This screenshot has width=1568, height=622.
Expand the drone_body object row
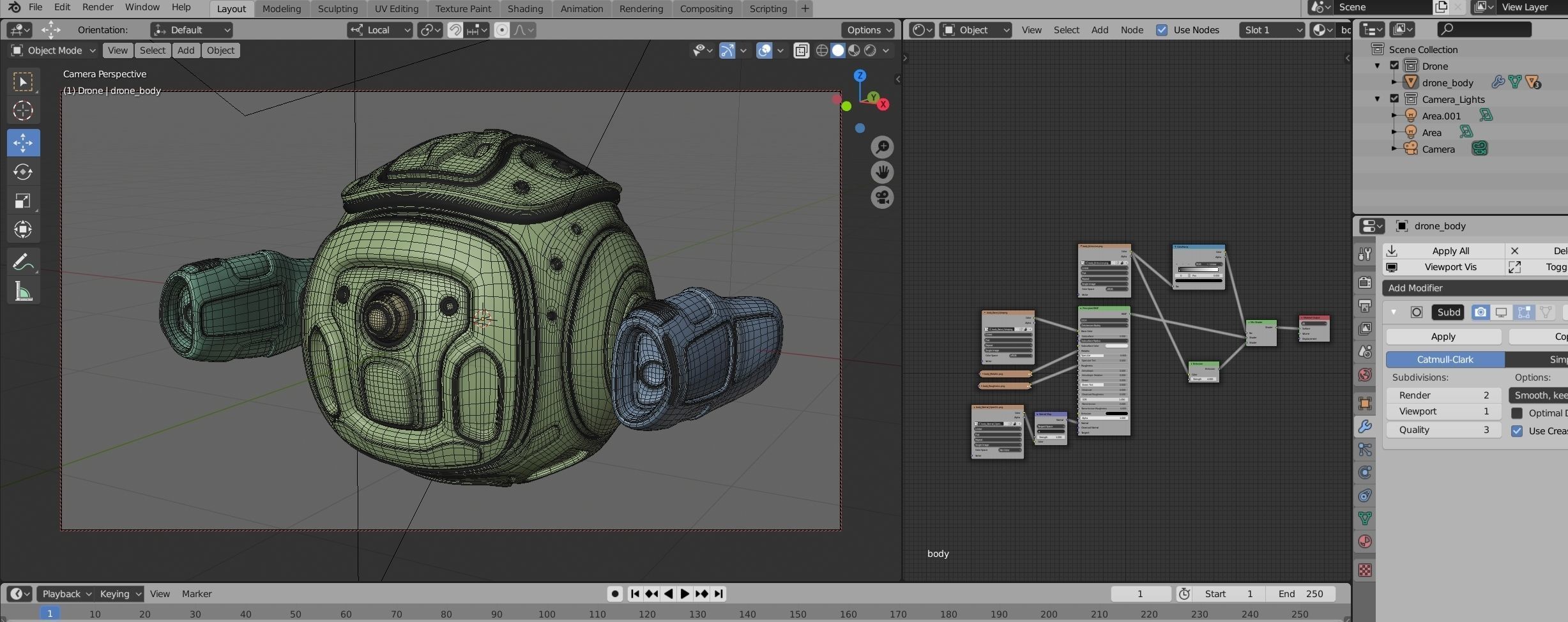click(x=1394, y=82)
